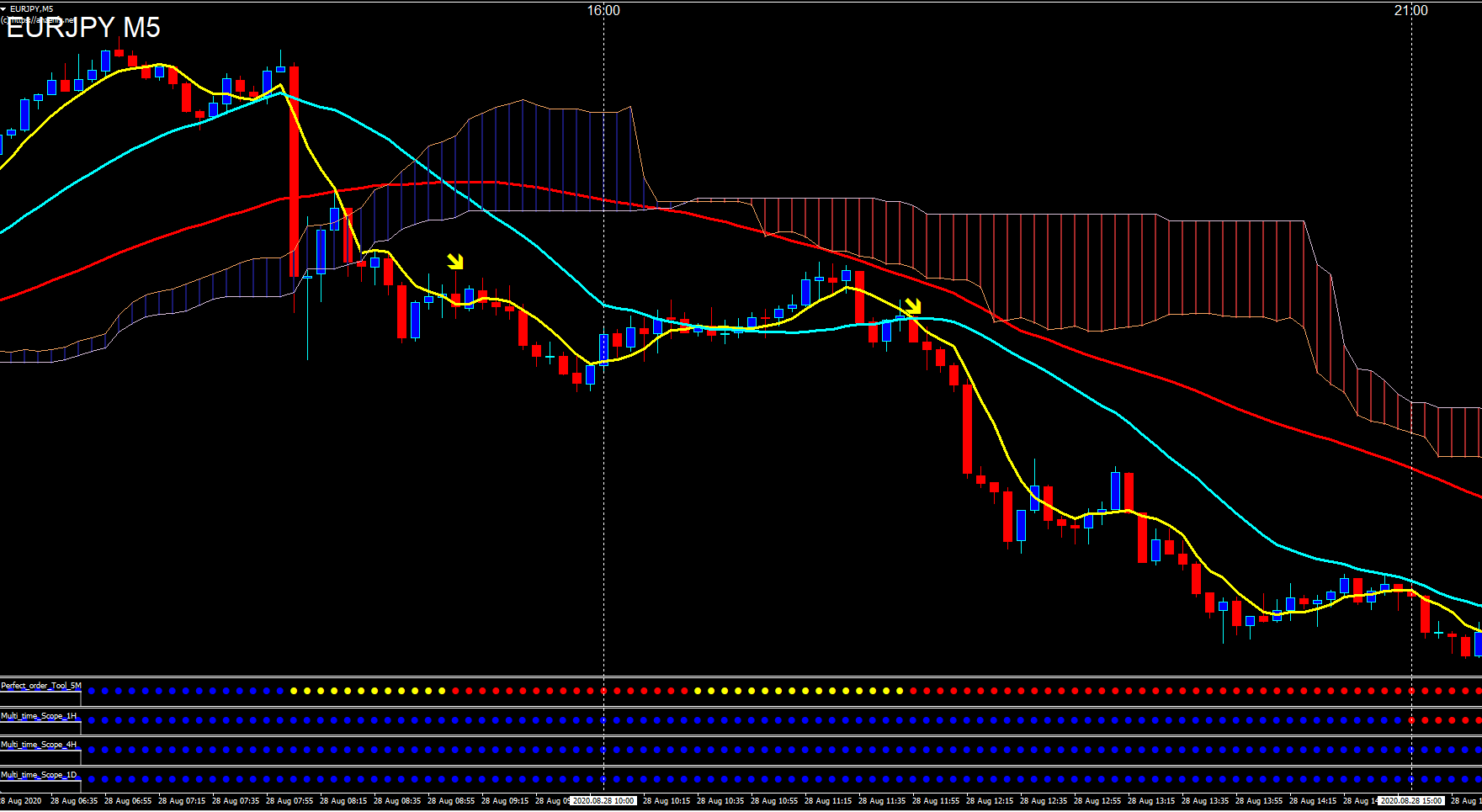Click the 28 Aug 08:15 time label
The height and width of the screenshot is (812, 1482).
(x=343, y=801)
